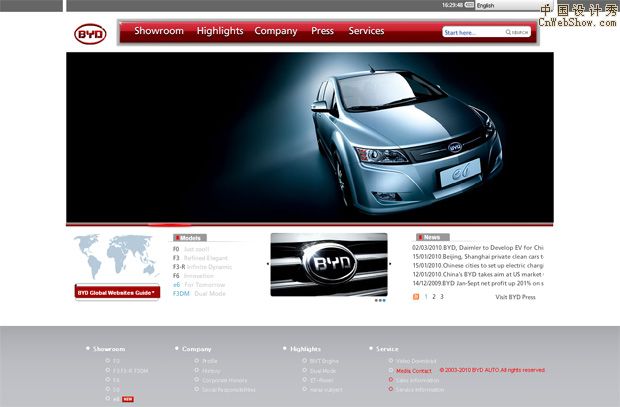Click the Visit BYD Press link
Image resolution: width=620 pixels, height=407 pixels.
[515, 297]
